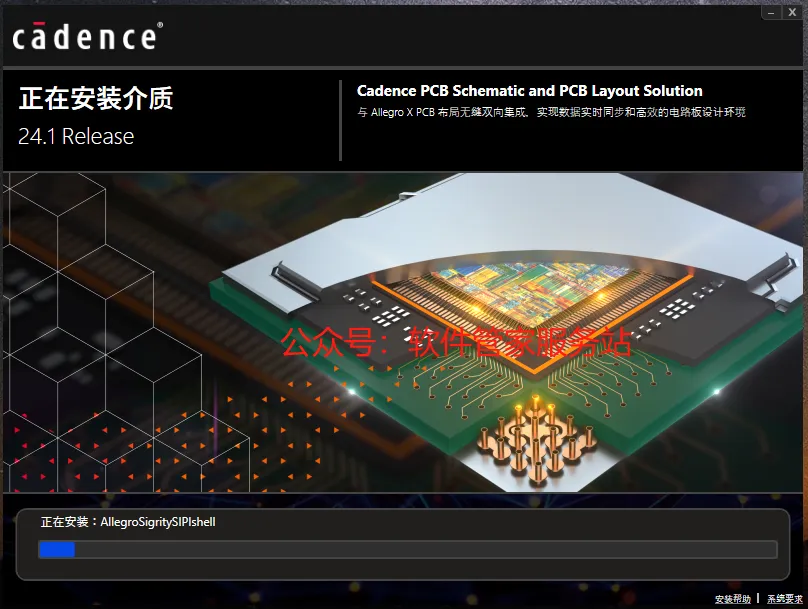808x609 pixels.
Task: Click the chip illustration banner image
Action: click(403, 332)
